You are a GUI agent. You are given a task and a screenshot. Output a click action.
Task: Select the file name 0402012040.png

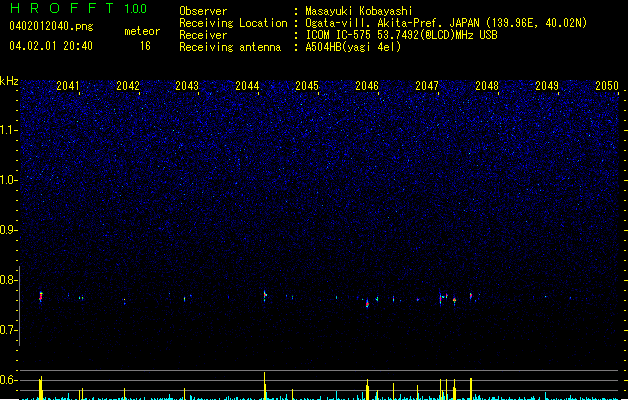tap(51, 26)
